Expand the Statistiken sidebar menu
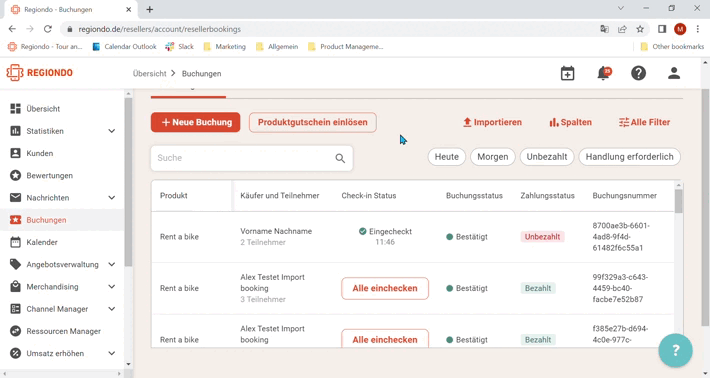The height and width of the screenshot is (378, 710). 62,131
